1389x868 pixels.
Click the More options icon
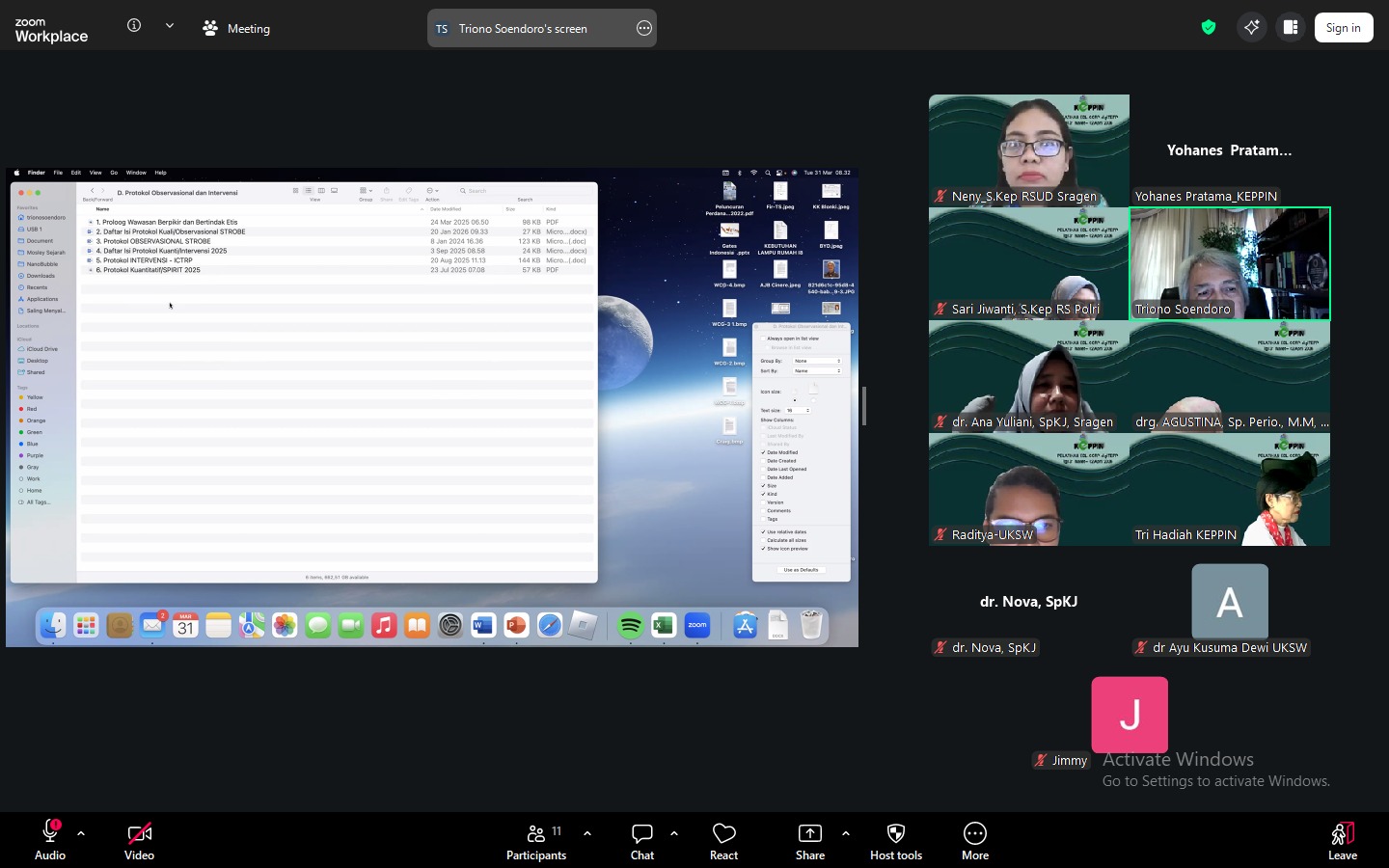click(x=974, y=833)
